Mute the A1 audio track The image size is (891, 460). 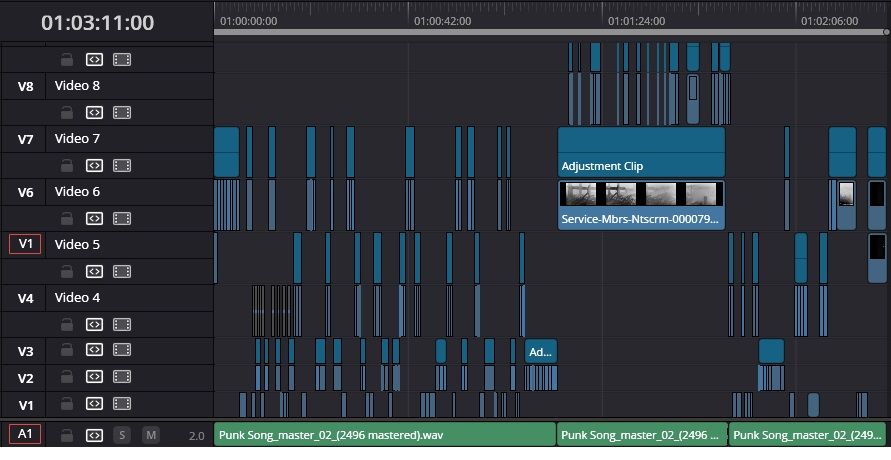coord(151,436)
